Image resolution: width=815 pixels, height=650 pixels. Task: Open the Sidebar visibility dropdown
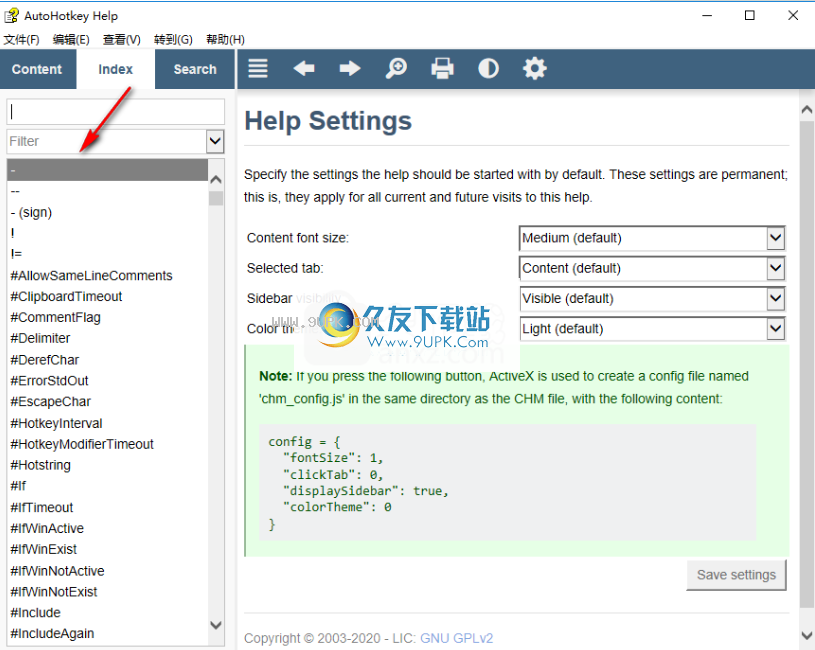(652, 298)
